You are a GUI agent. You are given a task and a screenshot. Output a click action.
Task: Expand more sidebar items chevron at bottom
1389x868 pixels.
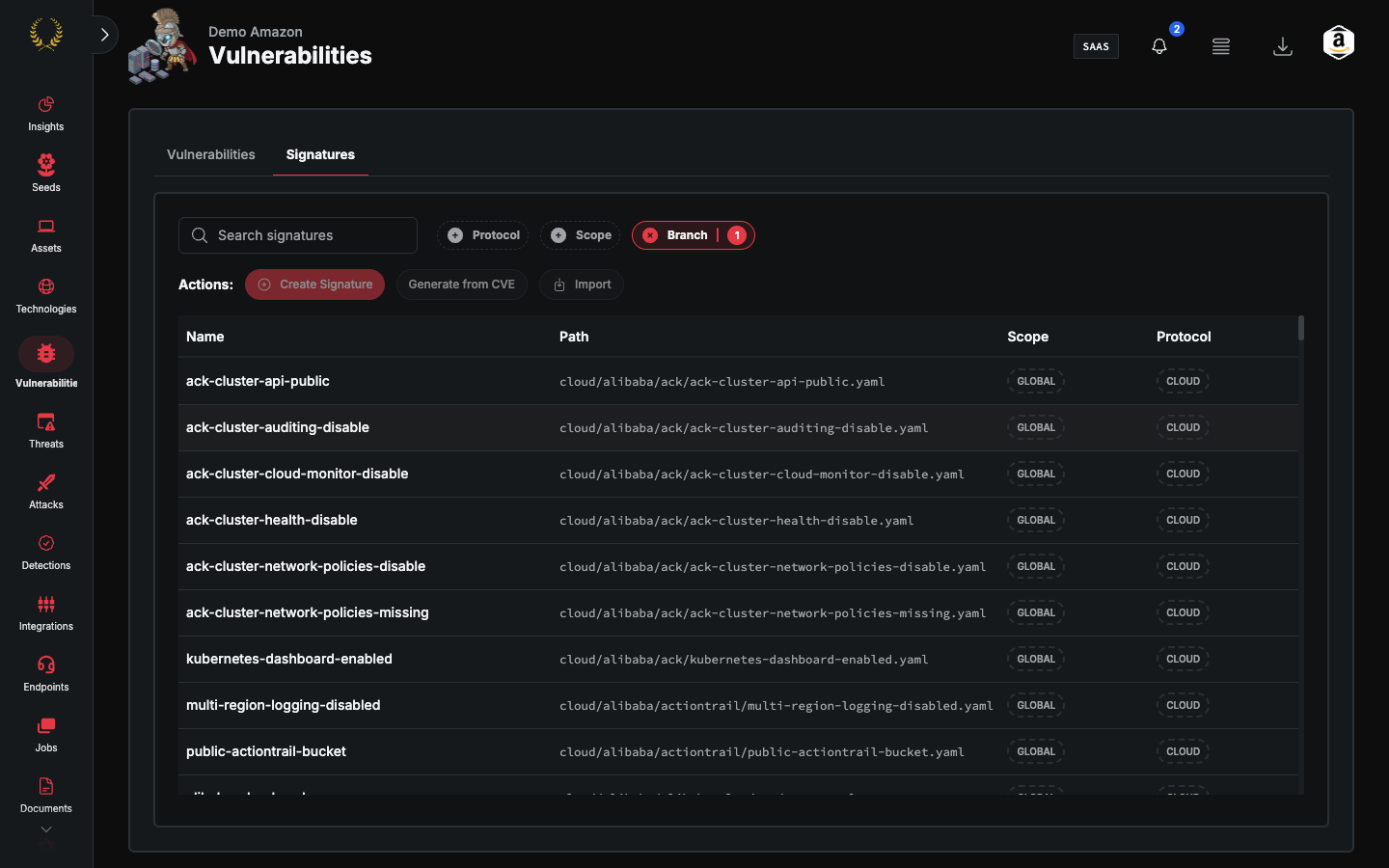click(46, 829)
